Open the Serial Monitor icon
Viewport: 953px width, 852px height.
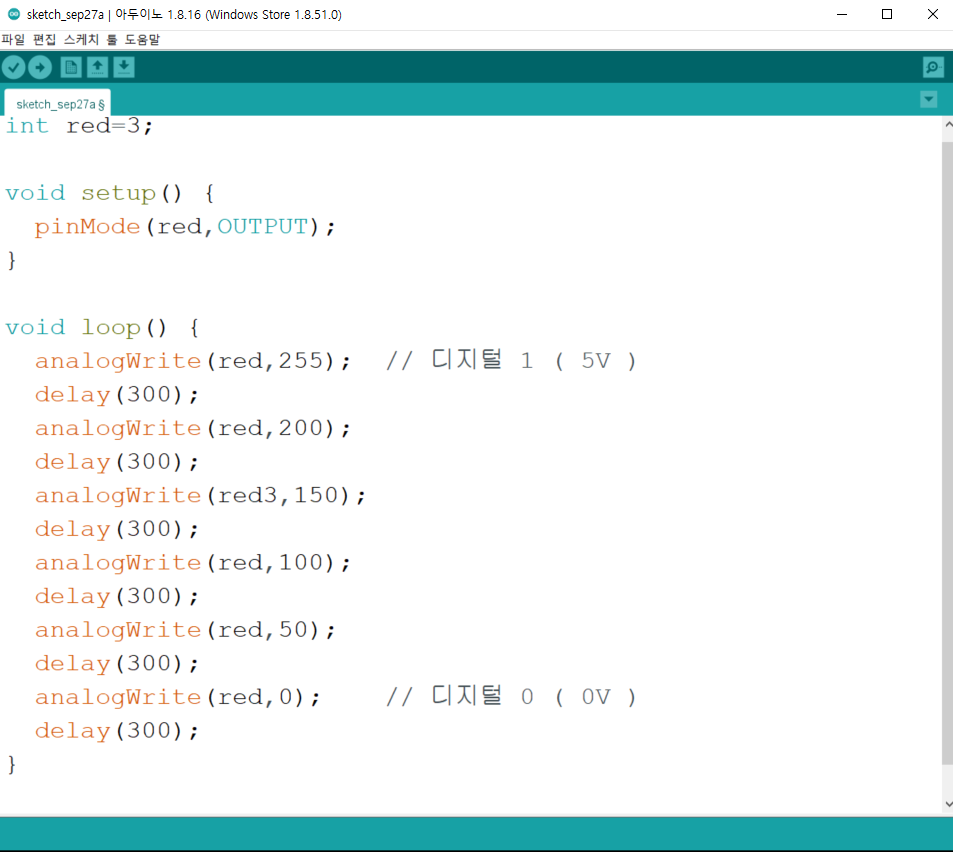click(933, 67)
